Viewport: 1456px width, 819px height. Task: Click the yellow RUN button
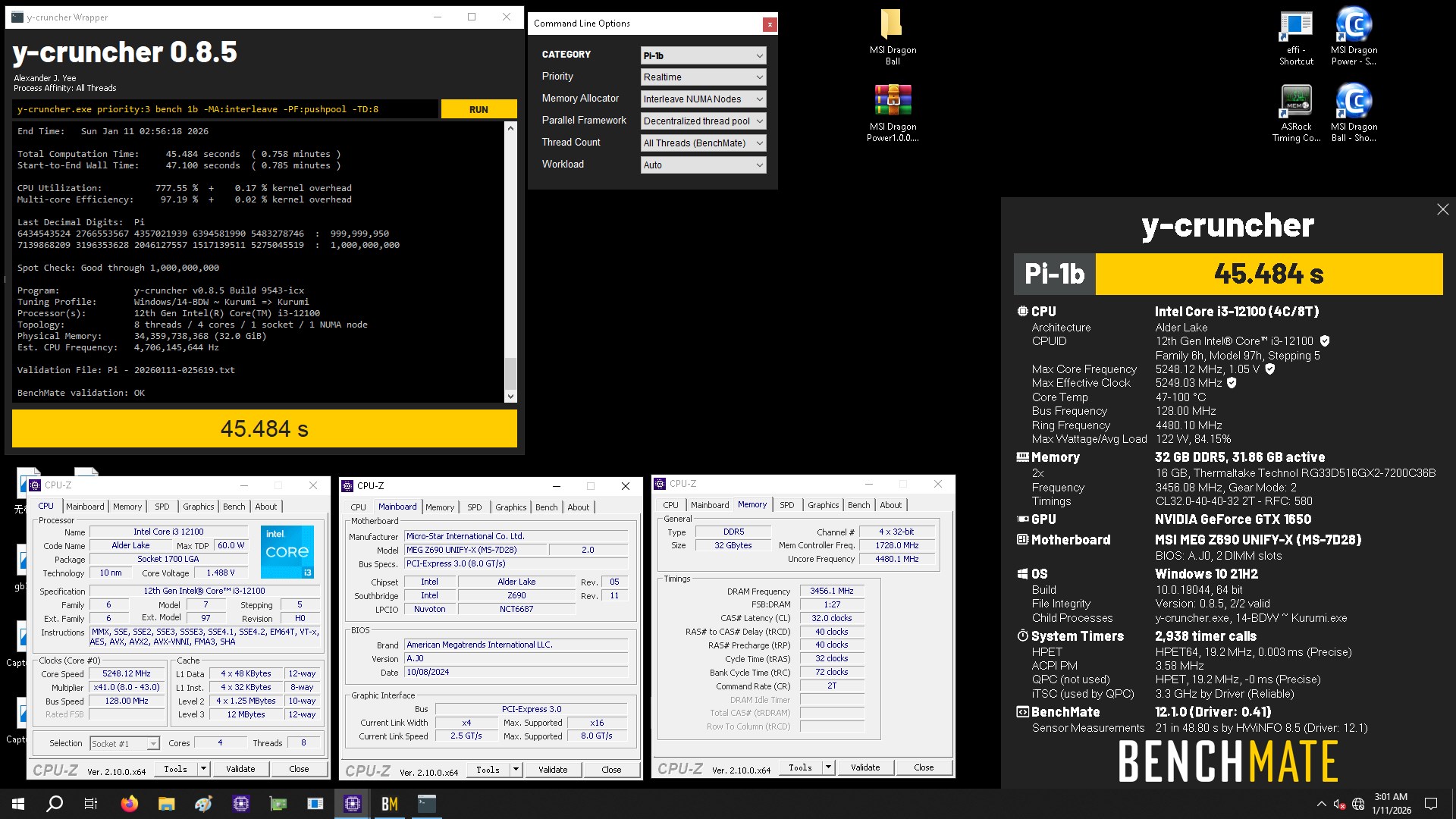coord(479,109)
